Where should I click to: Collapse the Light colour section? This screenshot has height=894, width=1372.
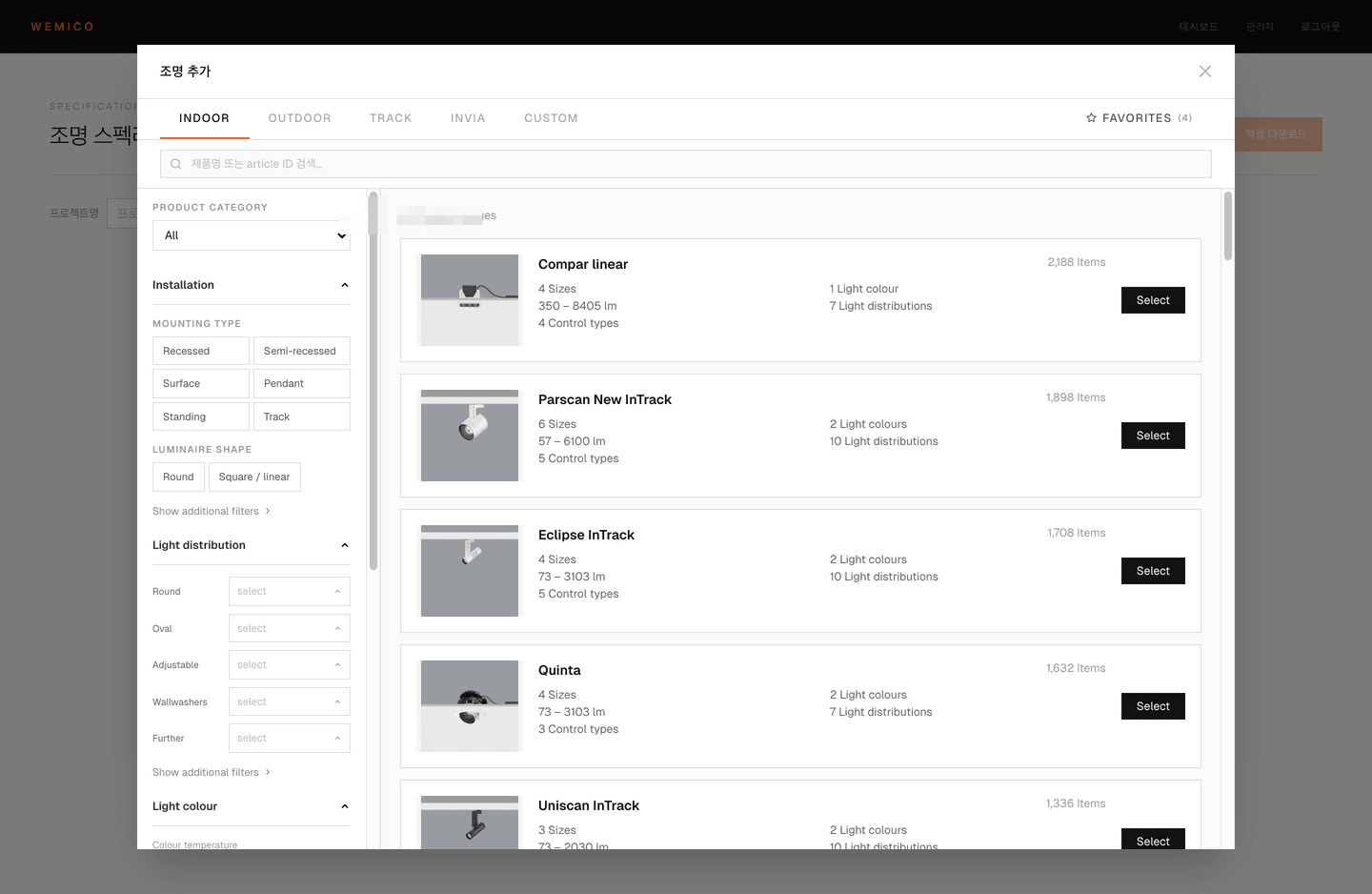252,806
